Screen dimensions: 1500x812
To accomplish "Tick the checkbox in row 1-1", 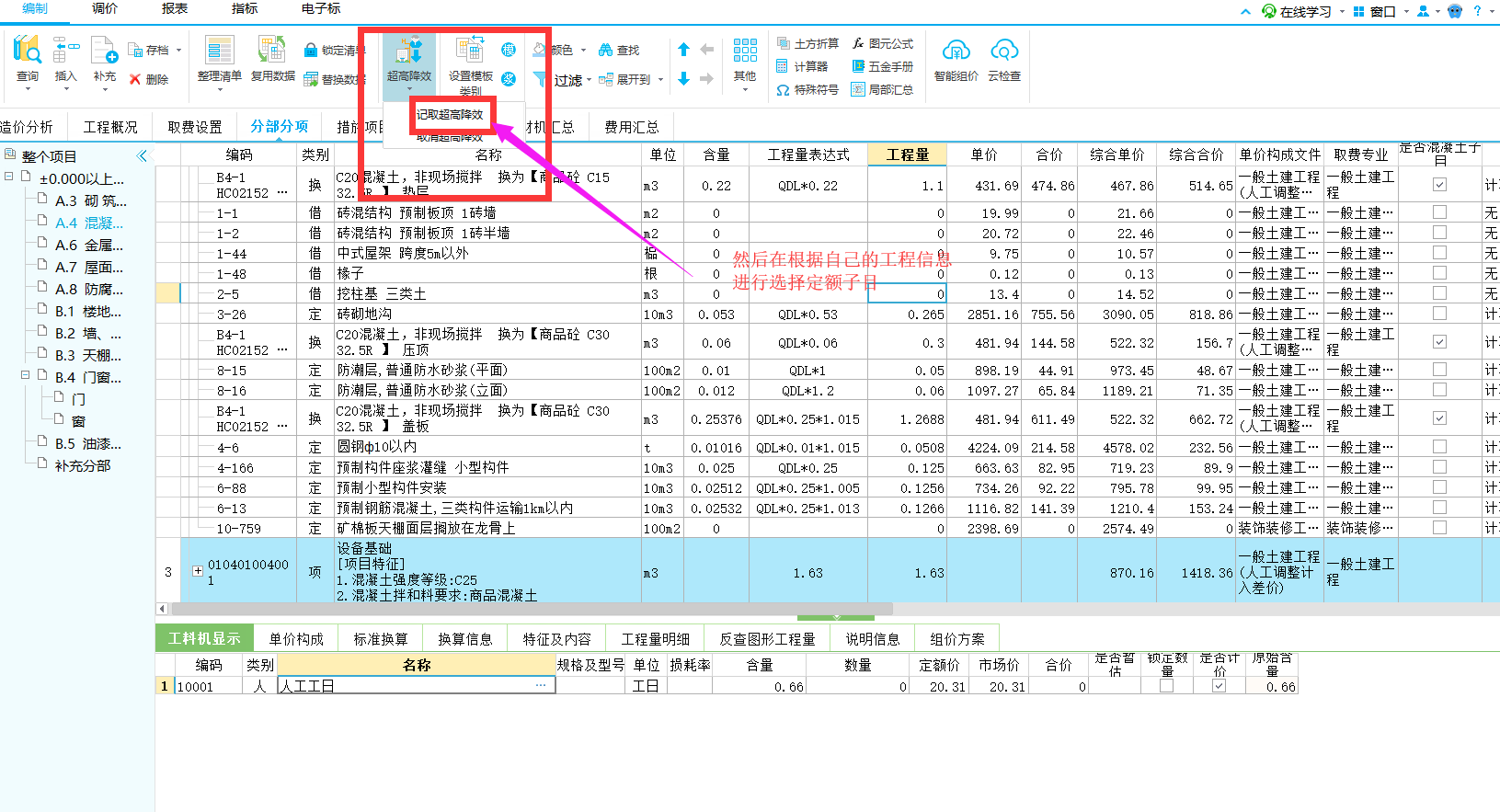I will (1439, 212).
